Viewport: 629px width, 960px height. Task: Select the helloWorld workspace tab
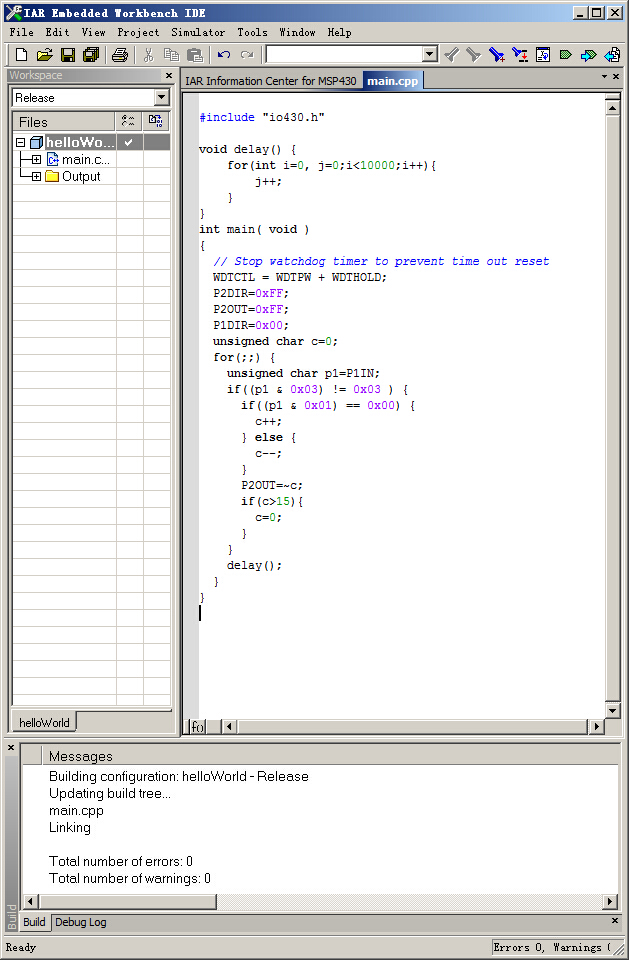click(44, 722)
